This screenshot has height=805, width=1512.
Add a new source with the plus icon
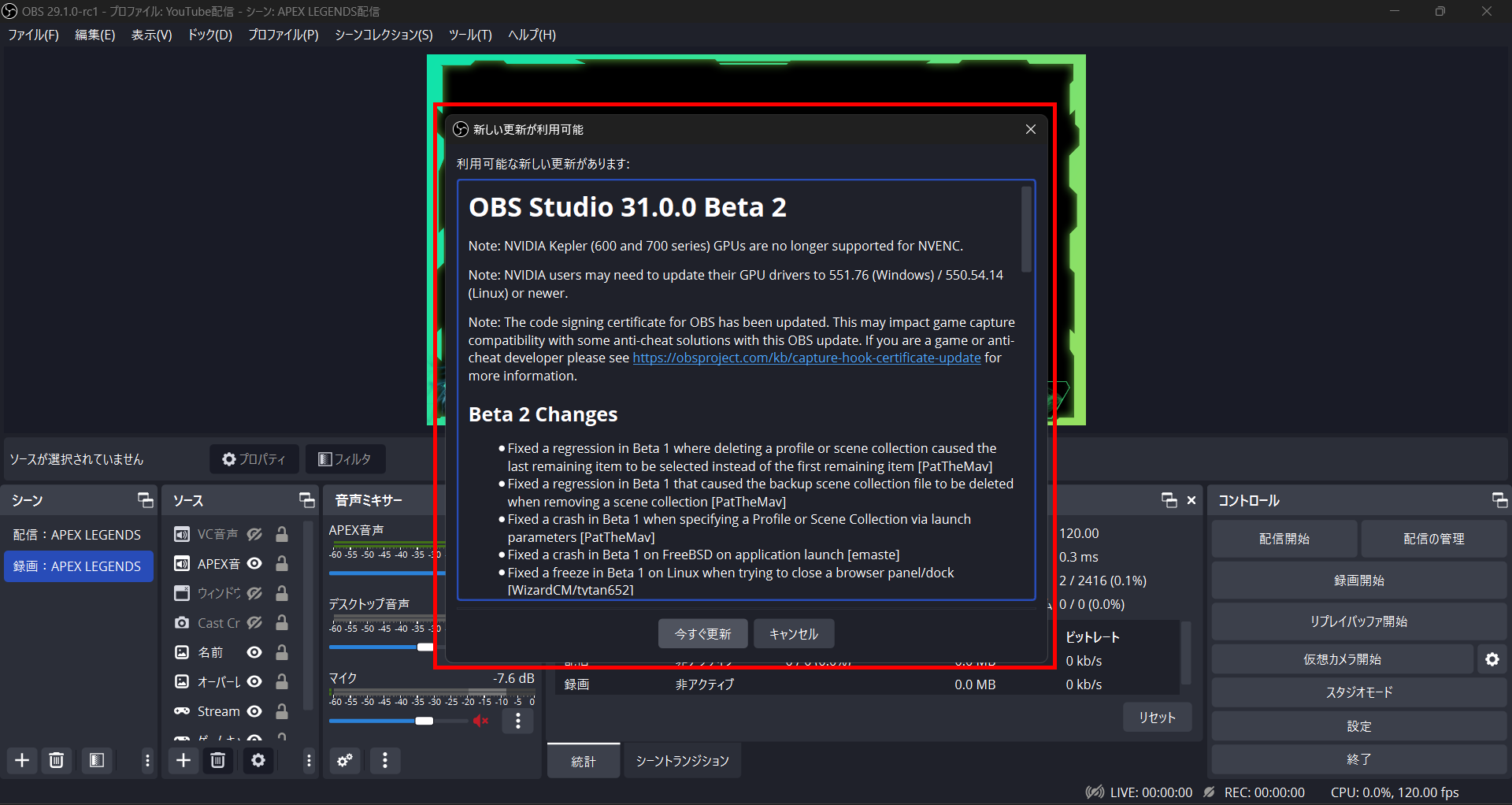[x=183, y=760]
